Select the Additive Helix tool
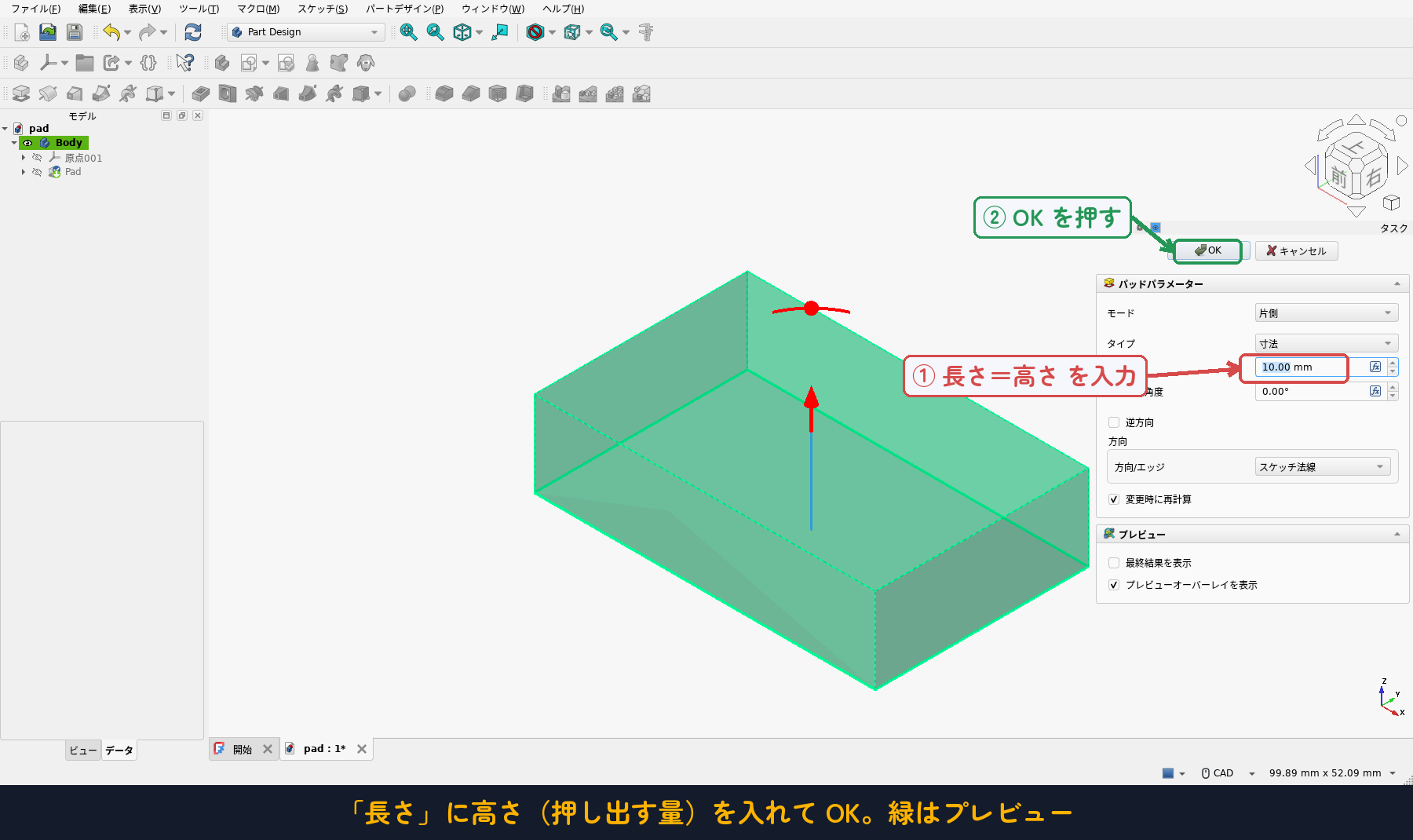 [x=128, y=94]
